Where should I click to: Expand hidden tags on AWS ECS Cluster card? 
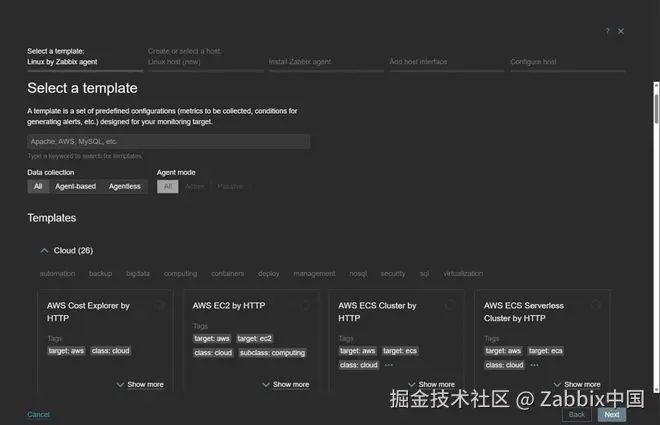(x=389, y=365)
